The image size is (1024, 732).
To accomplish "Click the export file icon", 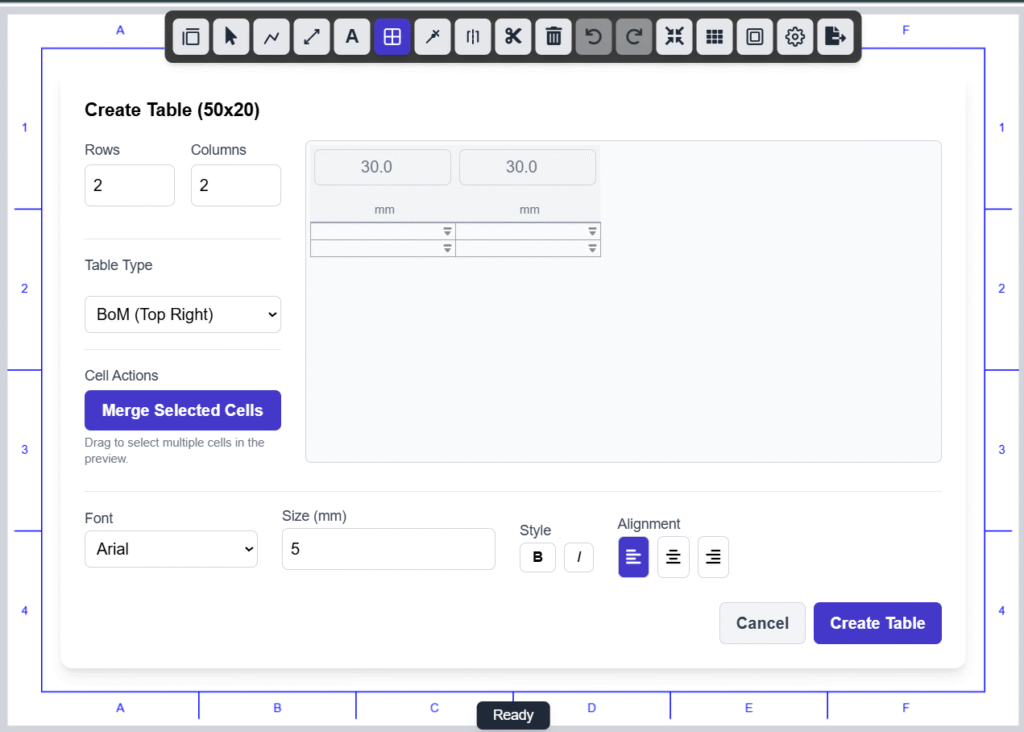I will click(x=835, y=37).
